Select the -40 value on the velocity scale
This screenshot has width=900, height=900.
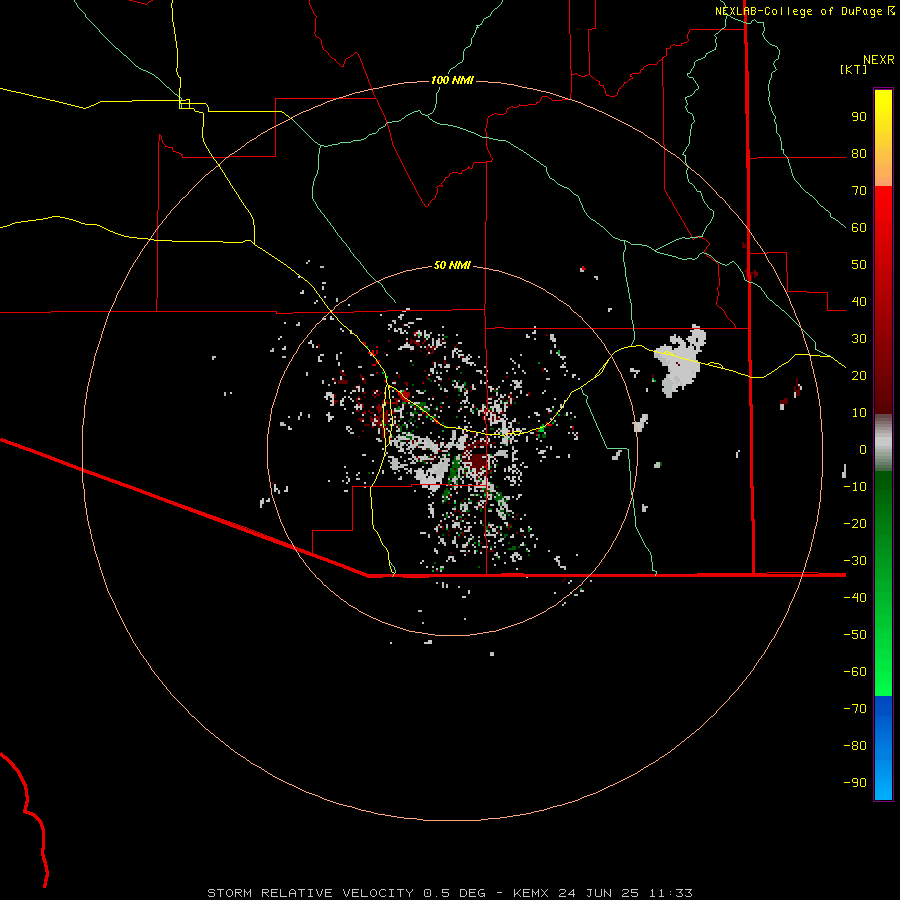tap(855, 598)
